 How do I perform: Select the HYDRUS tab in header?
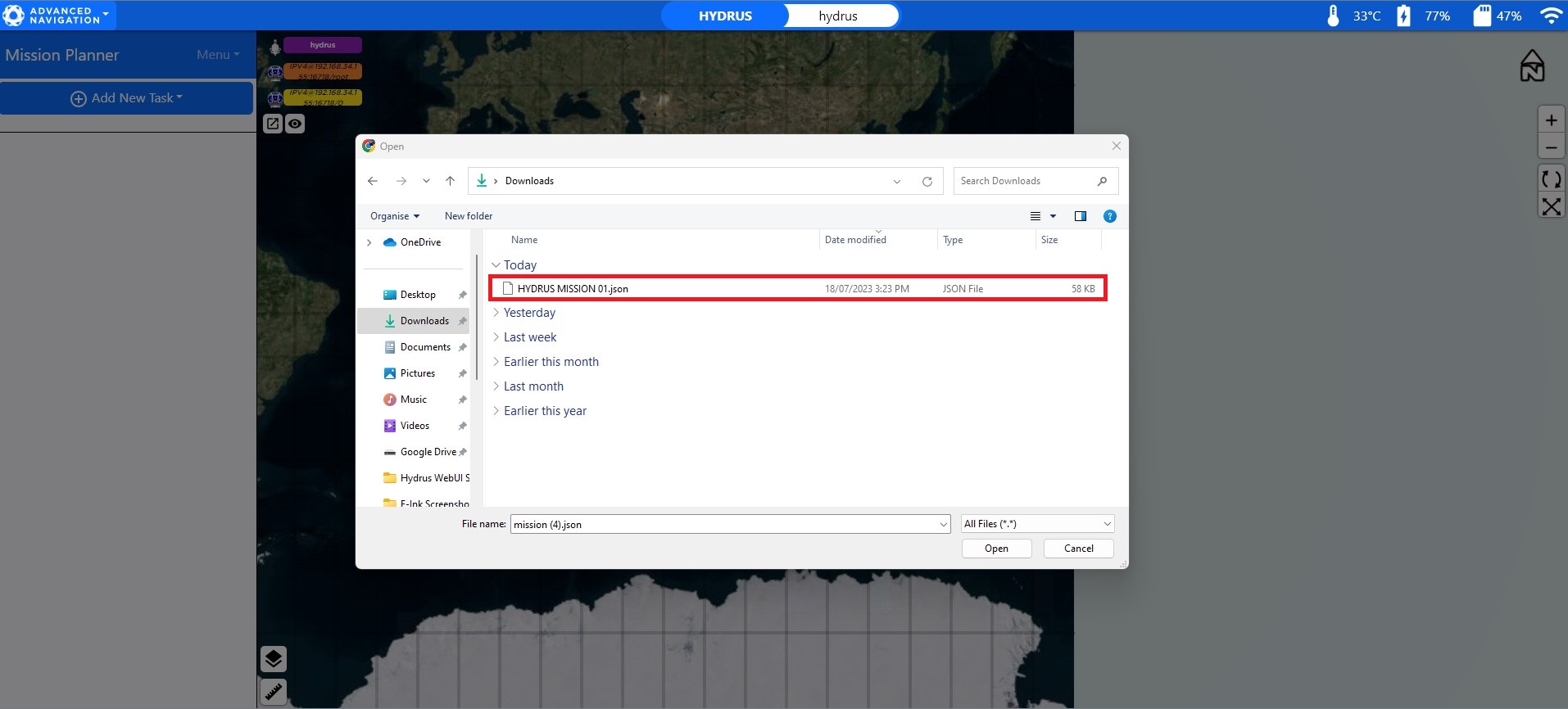pyautogui.click(x=725, y=16)
